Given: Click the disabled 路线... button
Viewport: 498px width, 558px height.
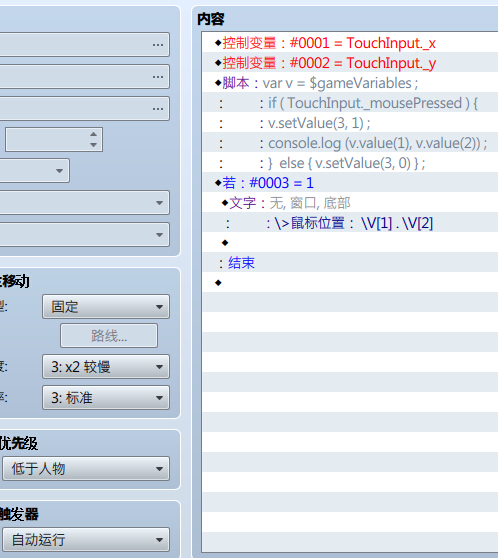Looking at the screenshot, I should [109, 336].
